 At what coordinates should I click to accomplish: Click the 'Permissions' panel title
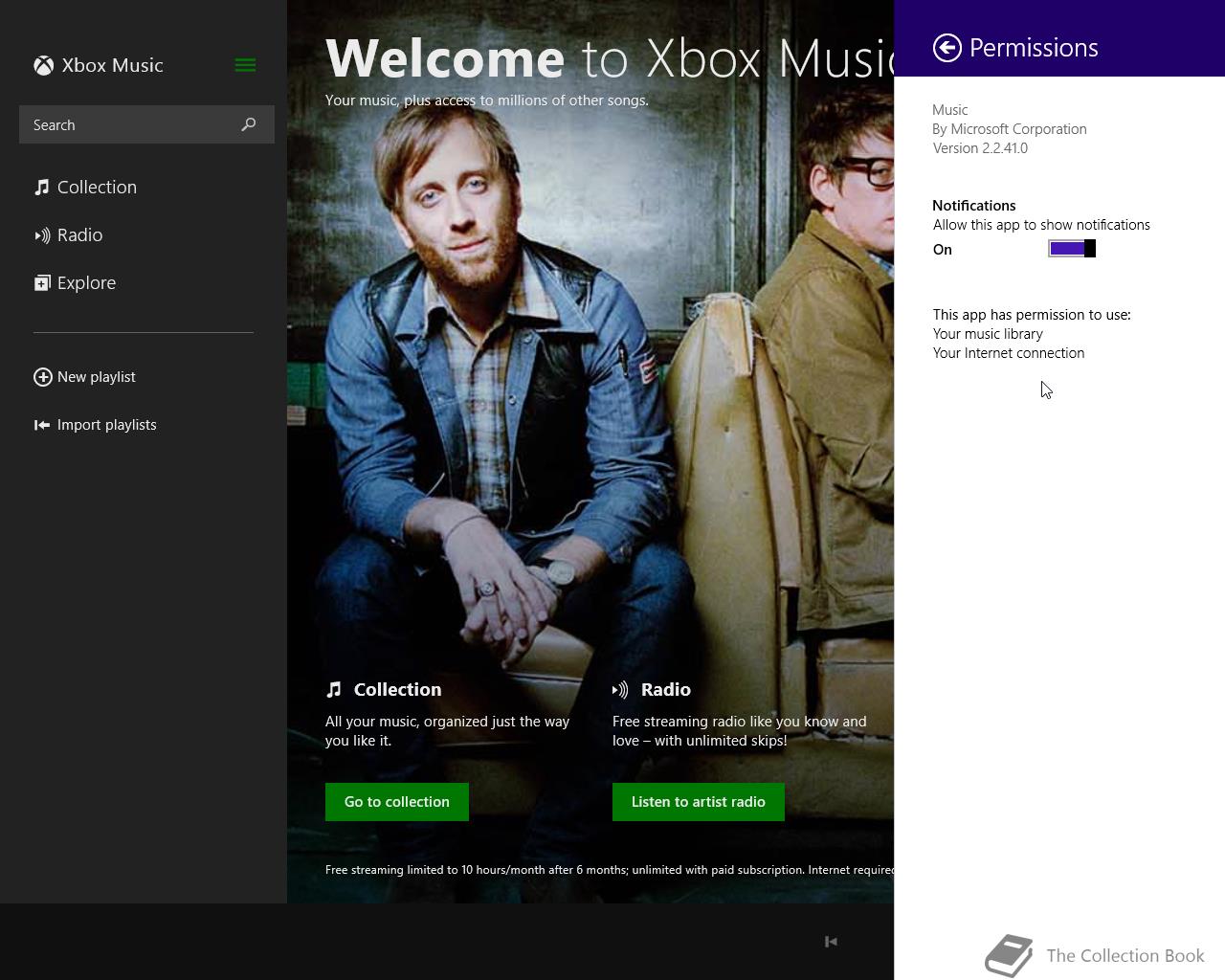pos(1034,48)
